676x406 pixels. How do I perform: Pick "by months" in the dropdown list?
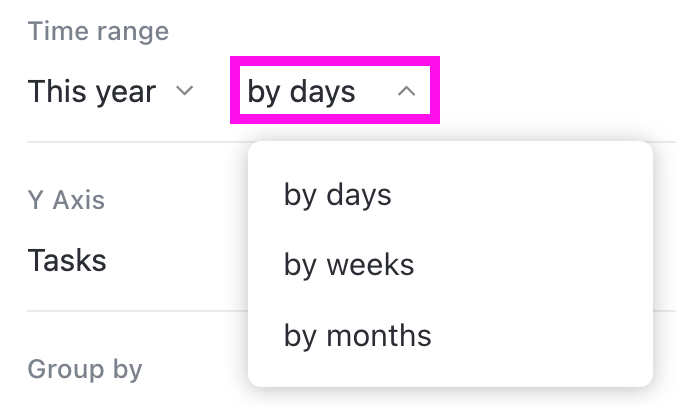click(x=358, y=335)
